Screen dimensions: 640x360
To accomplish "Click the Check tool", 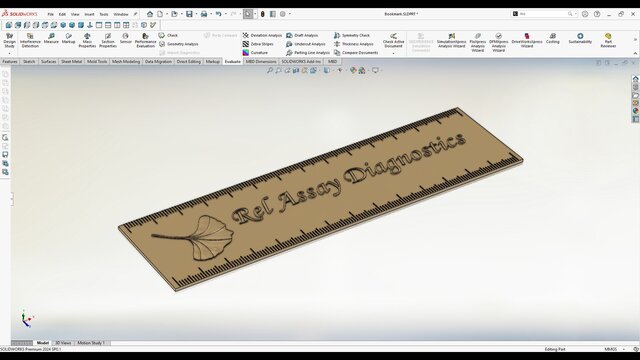I will point(168,36).
